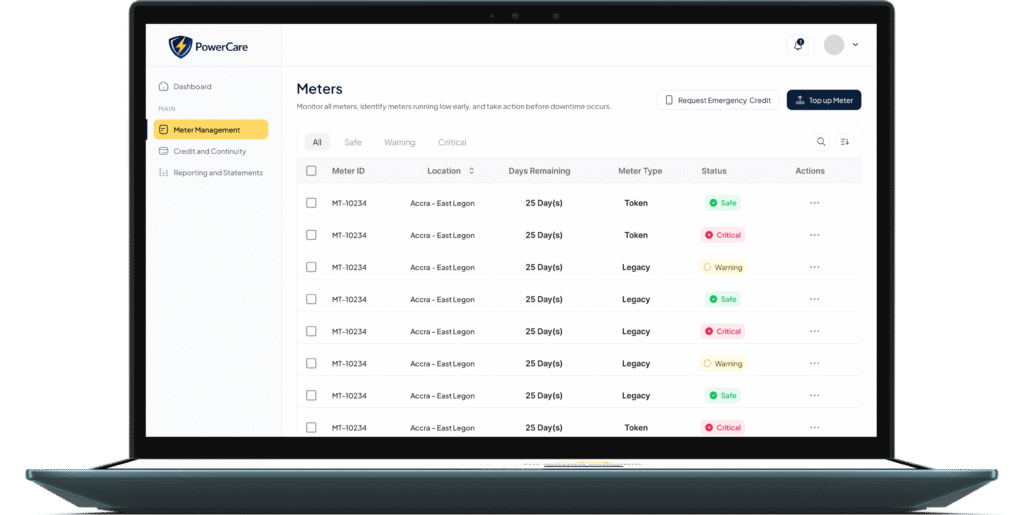Select the checkbox of the third Warning row
1024x515 pixels.
pyautogui.click(x=311, y=267)
